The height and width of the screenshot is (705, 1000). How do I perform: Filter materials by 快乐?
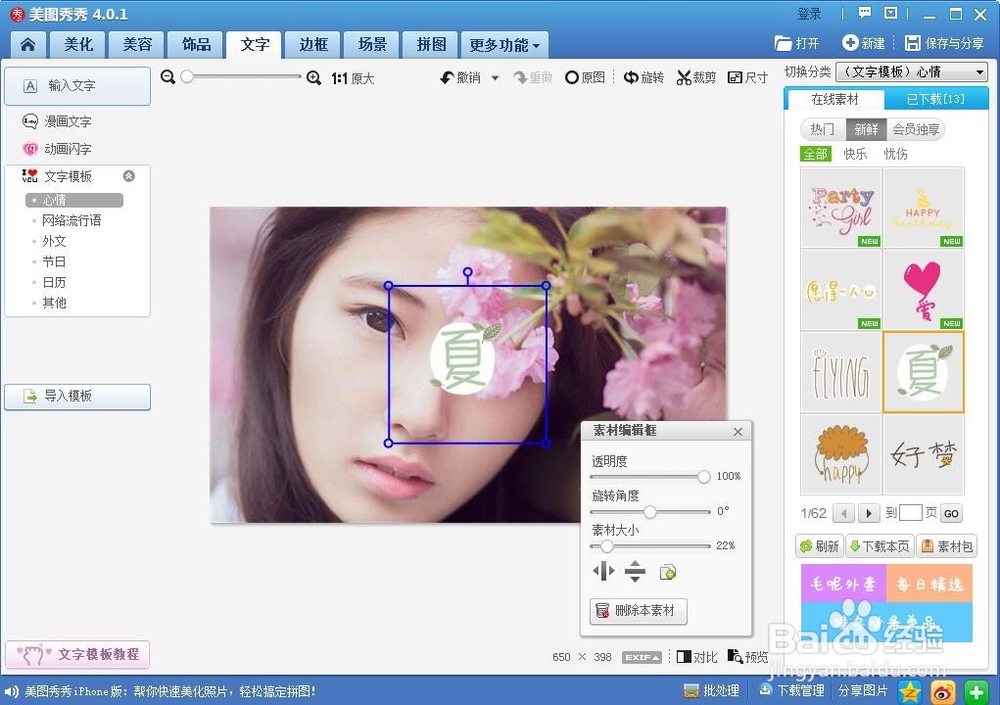pos(855,154)
